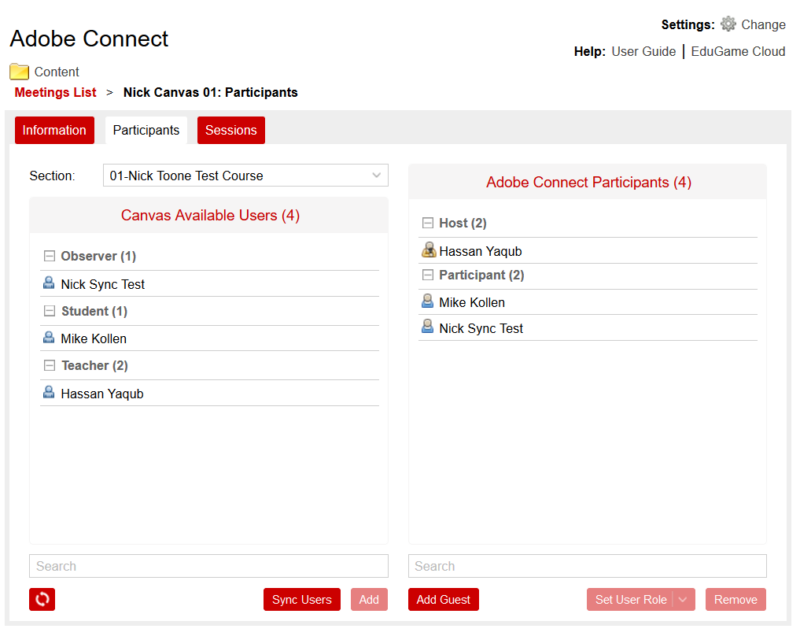Click participant icon beside Mike Kollen in Adobe Connect list
Image resolution: width=800 pixels, height=636 pixels.
(428, 301)
